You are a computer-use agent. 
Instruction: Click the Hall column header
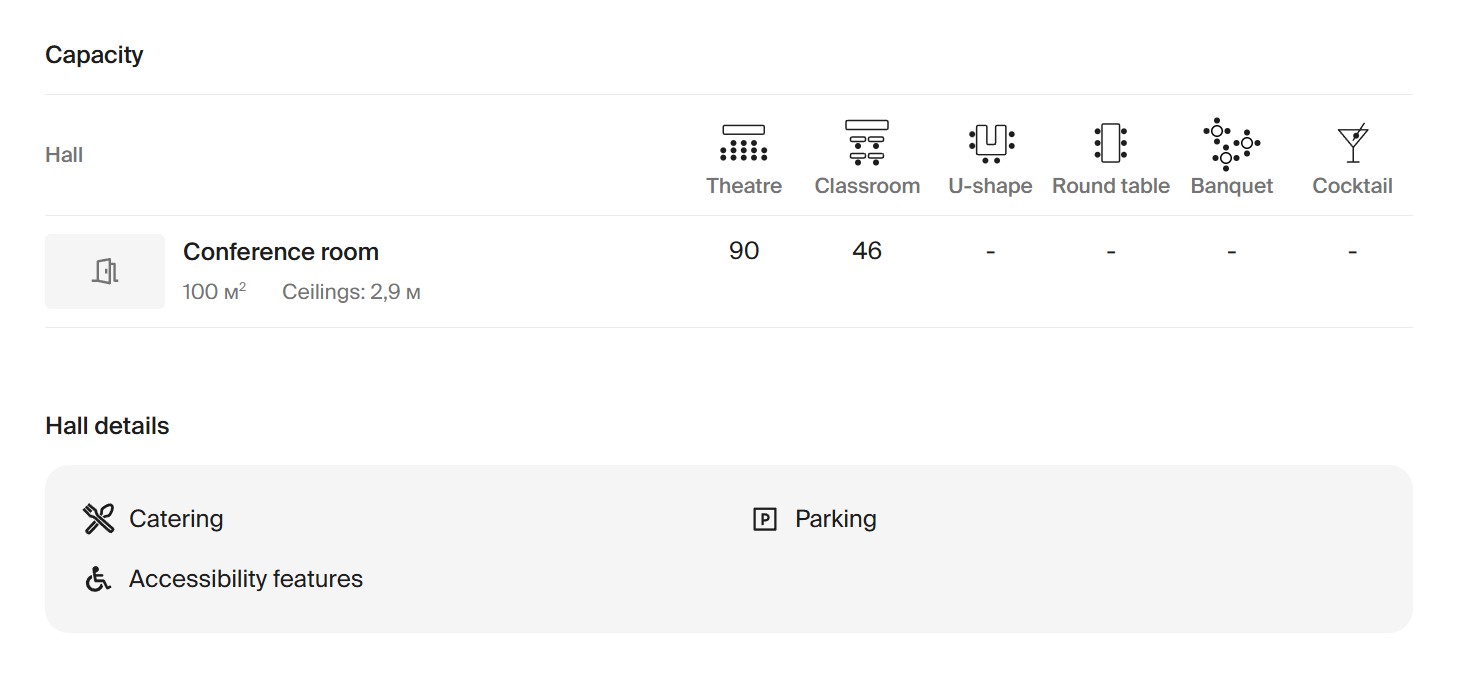pos(64,155)
